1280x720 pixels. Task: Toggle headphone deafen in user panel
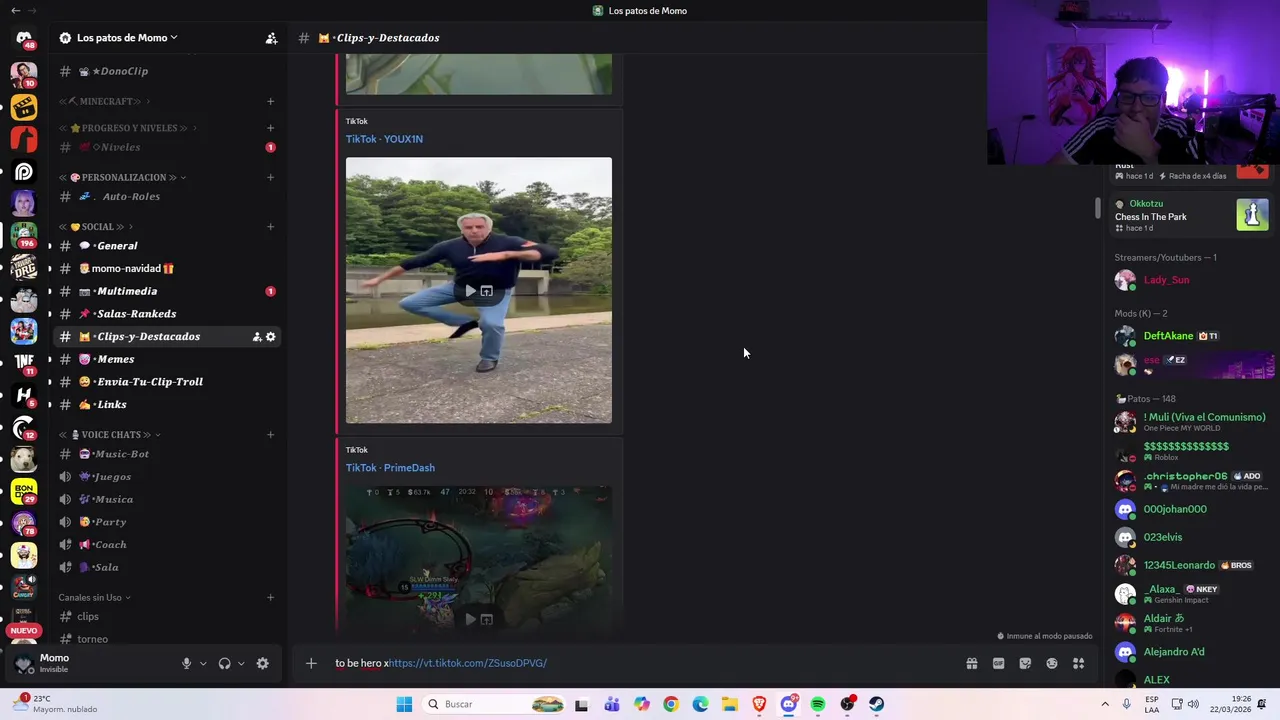point(225,664)
